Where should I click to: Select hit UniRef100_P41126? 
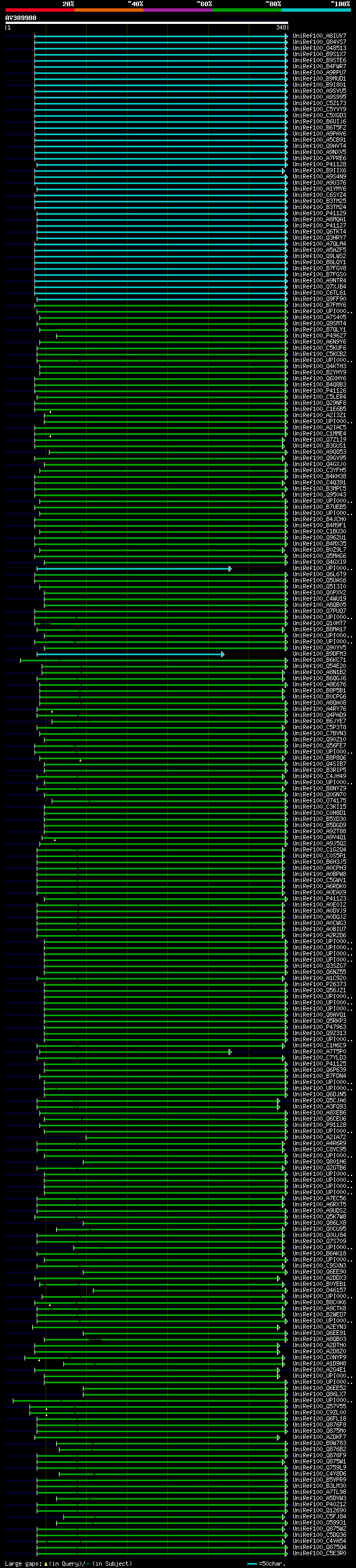pos(319,391)
